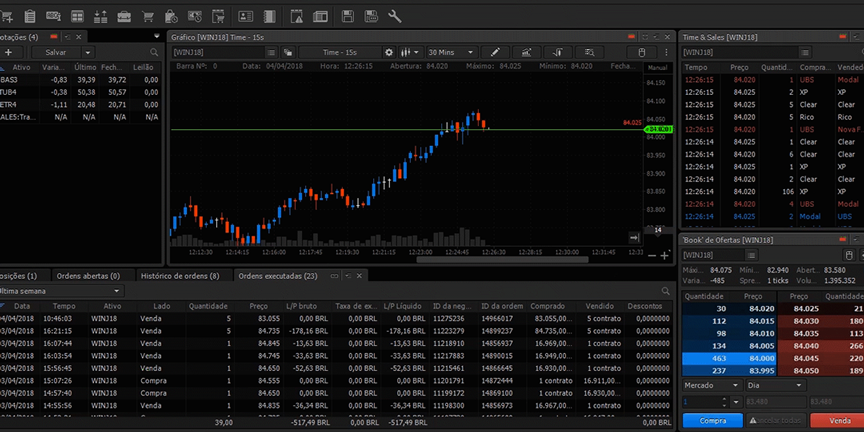Open the Dia validity dropdown
Screen dimensions: 864x432
pos(775,385)
